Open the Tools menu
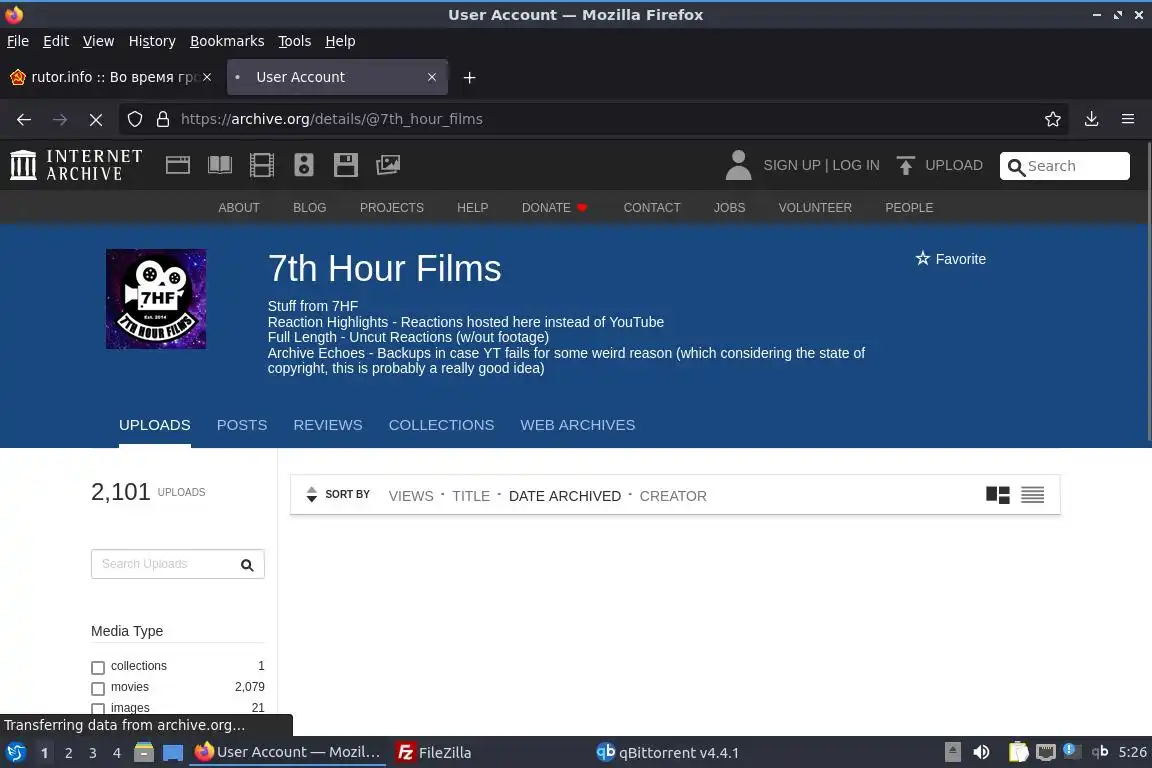The image size is (1152, 768). coord(295,41)
